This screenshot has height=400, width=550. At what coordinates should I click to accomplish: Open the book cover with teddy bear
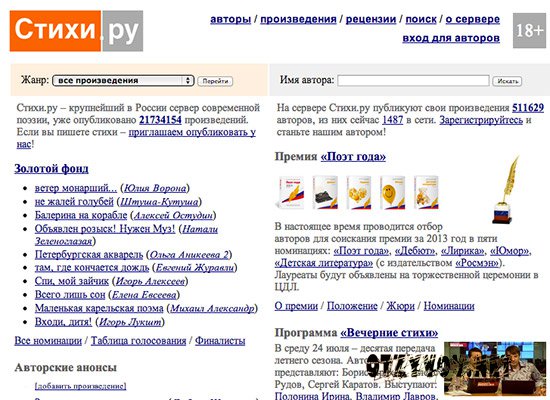click(x=426, y=193)
